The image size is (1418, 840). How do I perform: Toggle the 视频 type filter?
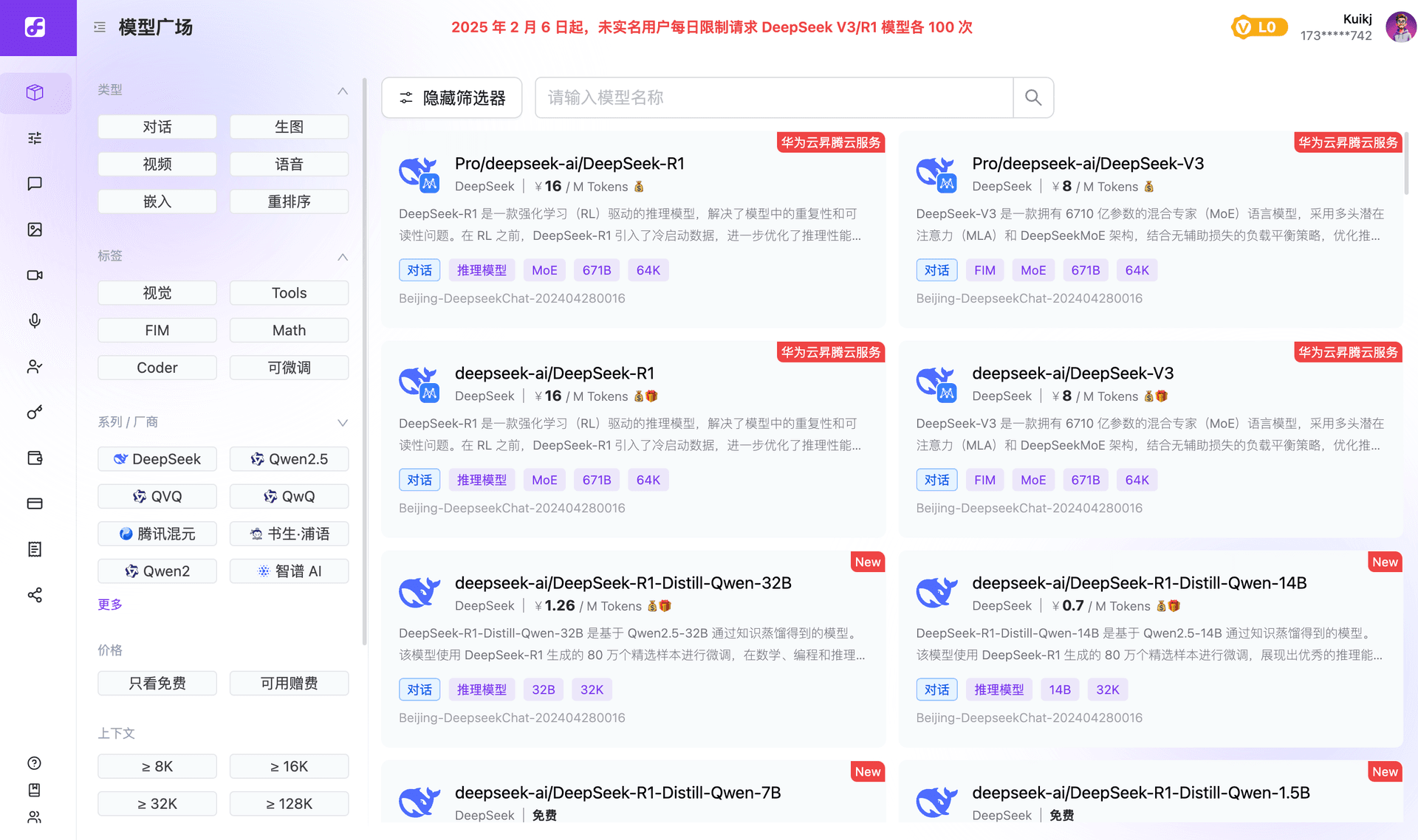157,164
